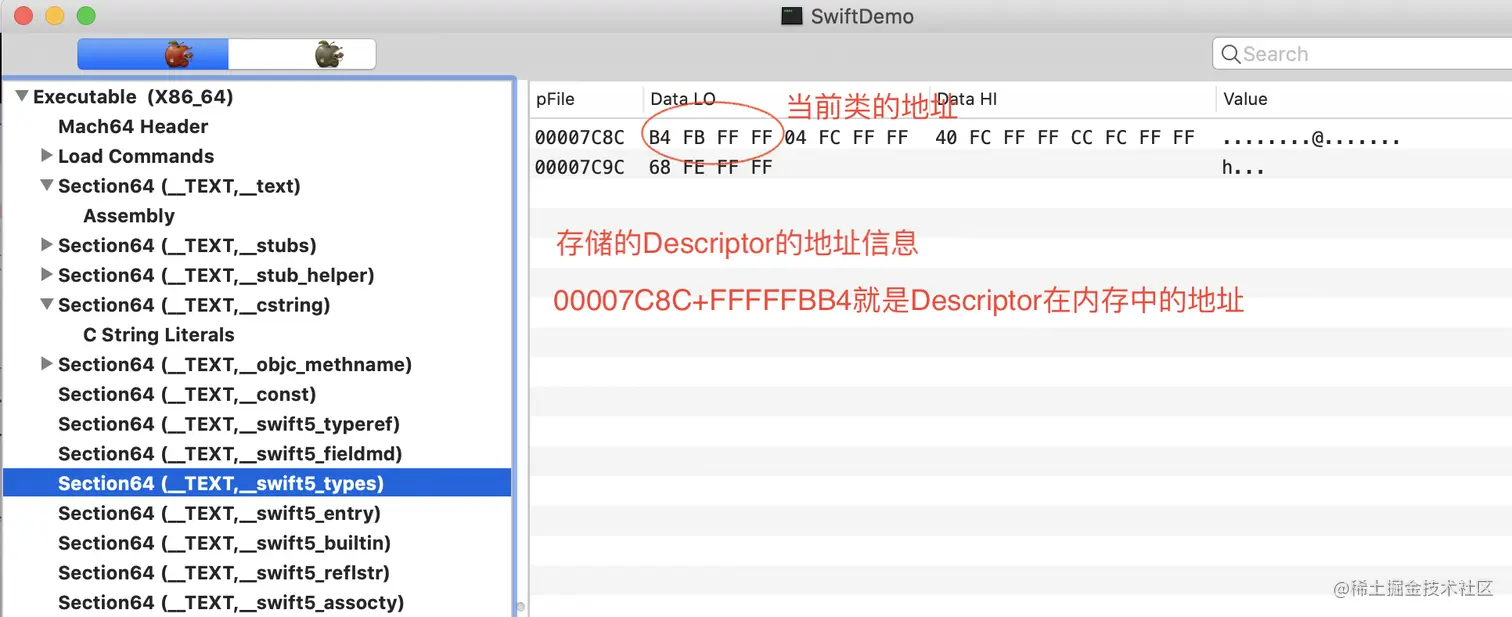Click Data HI bytes CC FC FF FF
The height and width of the screenshot is (617, 1512).
point(1133,138)
